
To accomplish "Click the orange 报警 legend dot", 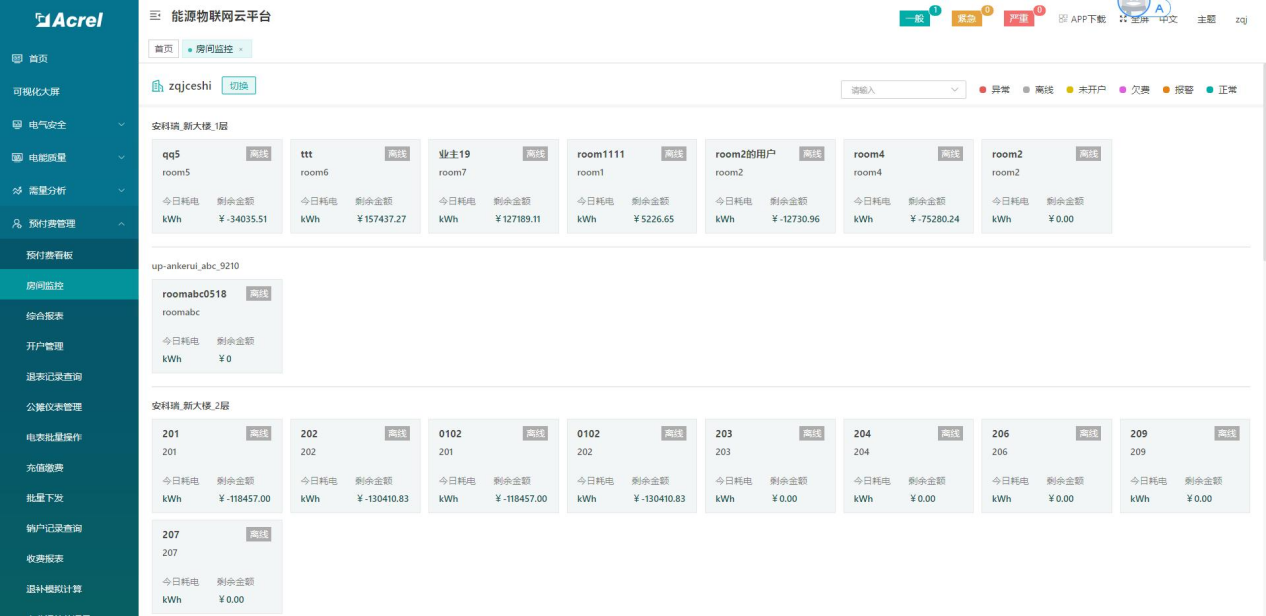I will tap(1166, 90).
